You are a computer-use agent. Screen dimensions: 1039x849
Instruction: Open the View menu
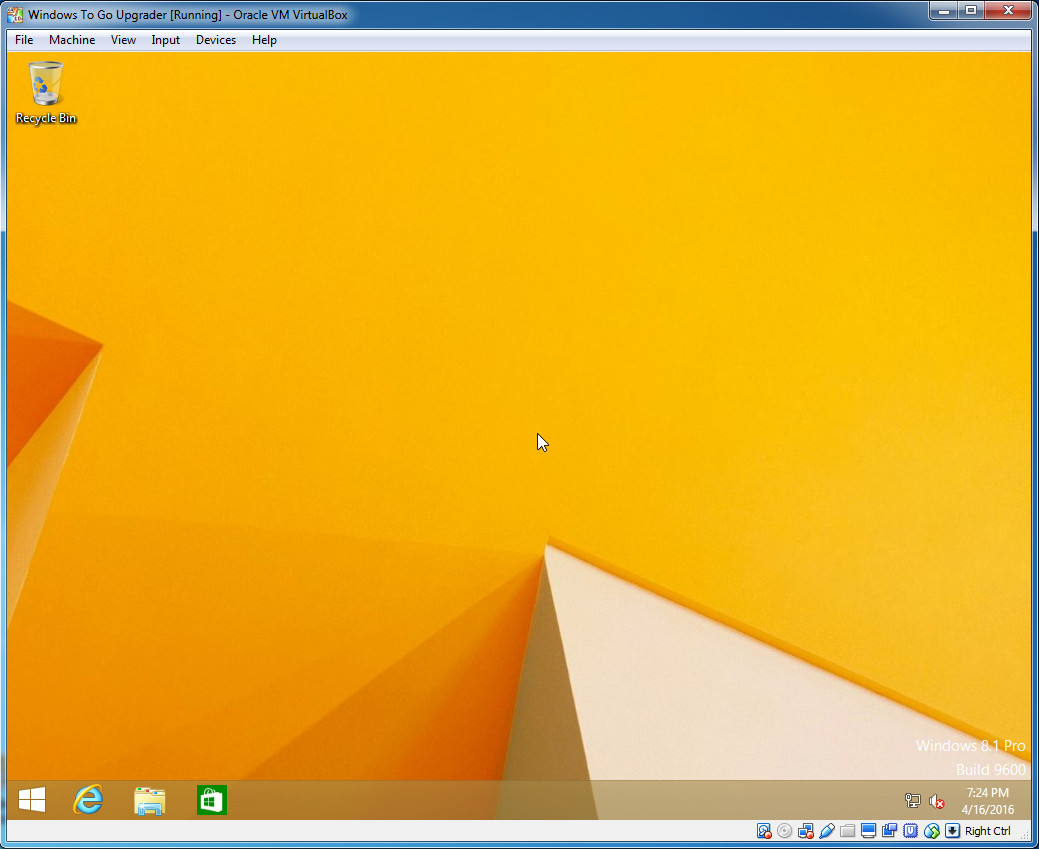pos(123,40)
